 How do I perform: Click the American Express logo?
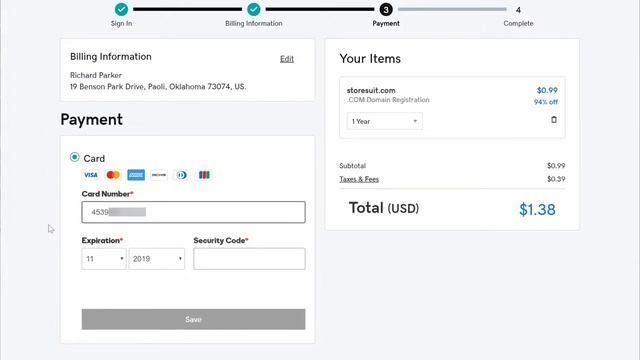[136, 175]
